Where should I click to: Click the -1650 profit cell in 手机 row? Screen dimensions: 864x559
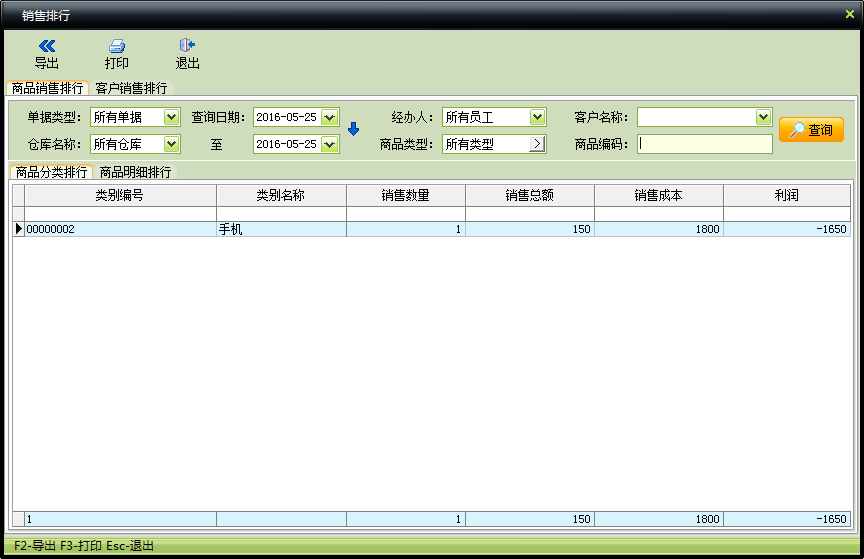tap(787, 229)
